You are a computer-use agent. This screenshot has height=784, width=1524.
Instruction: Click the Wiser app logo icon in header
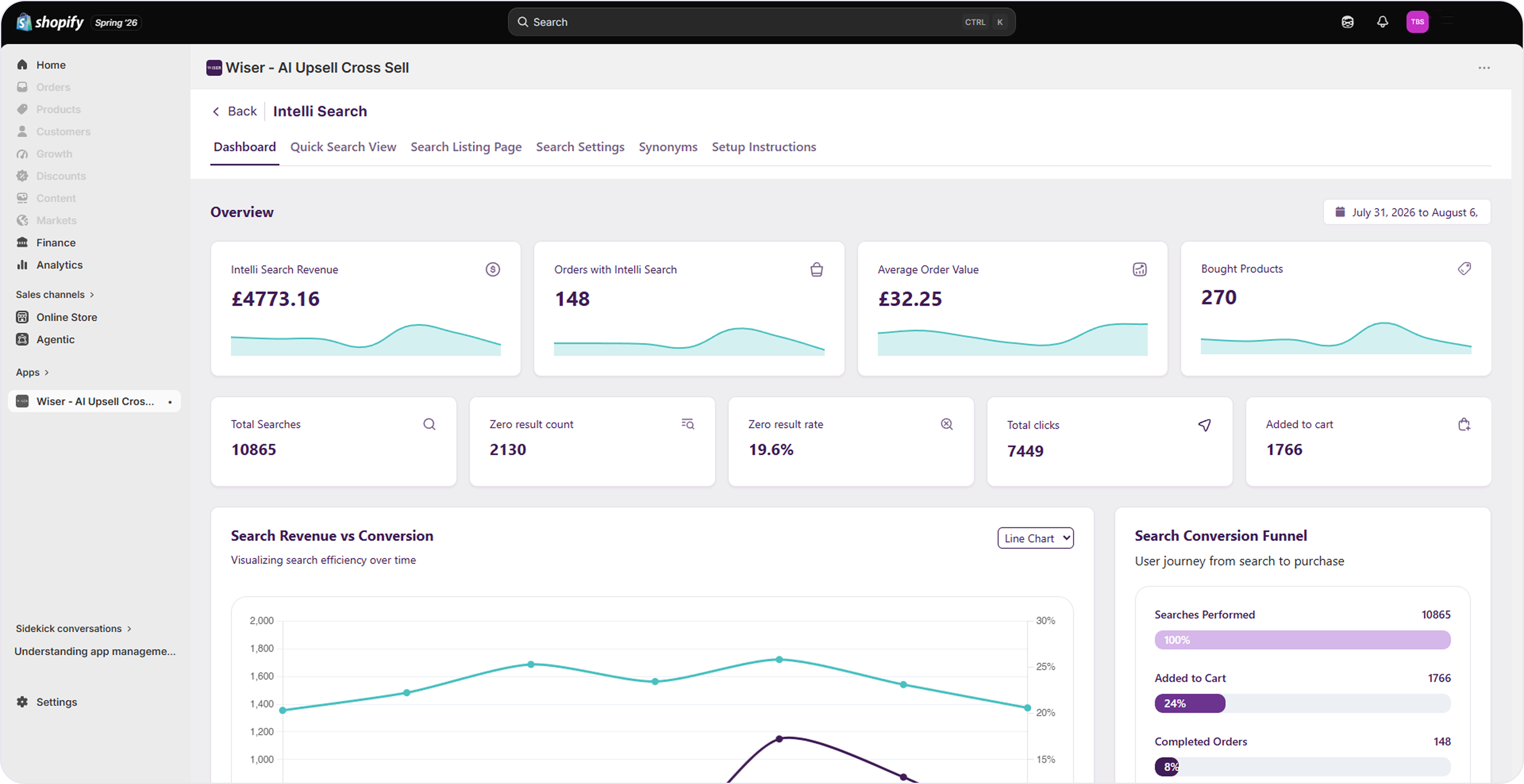[213, 68]
